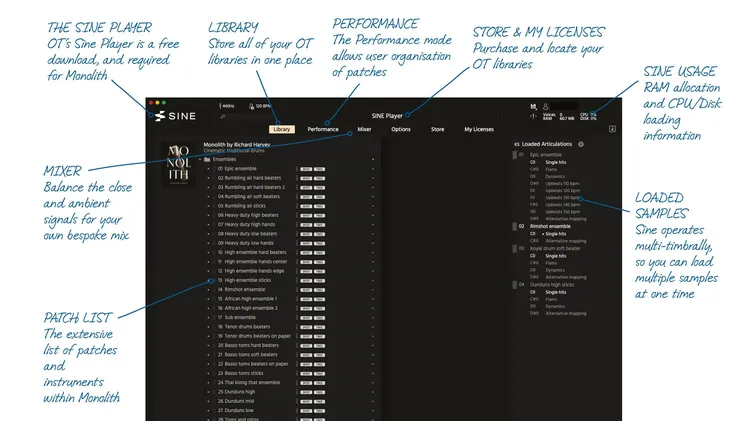Toggle TREE mic on 10 High ensemble hard beaters
Screen dimensions: 750x421
tap(319, 253)
